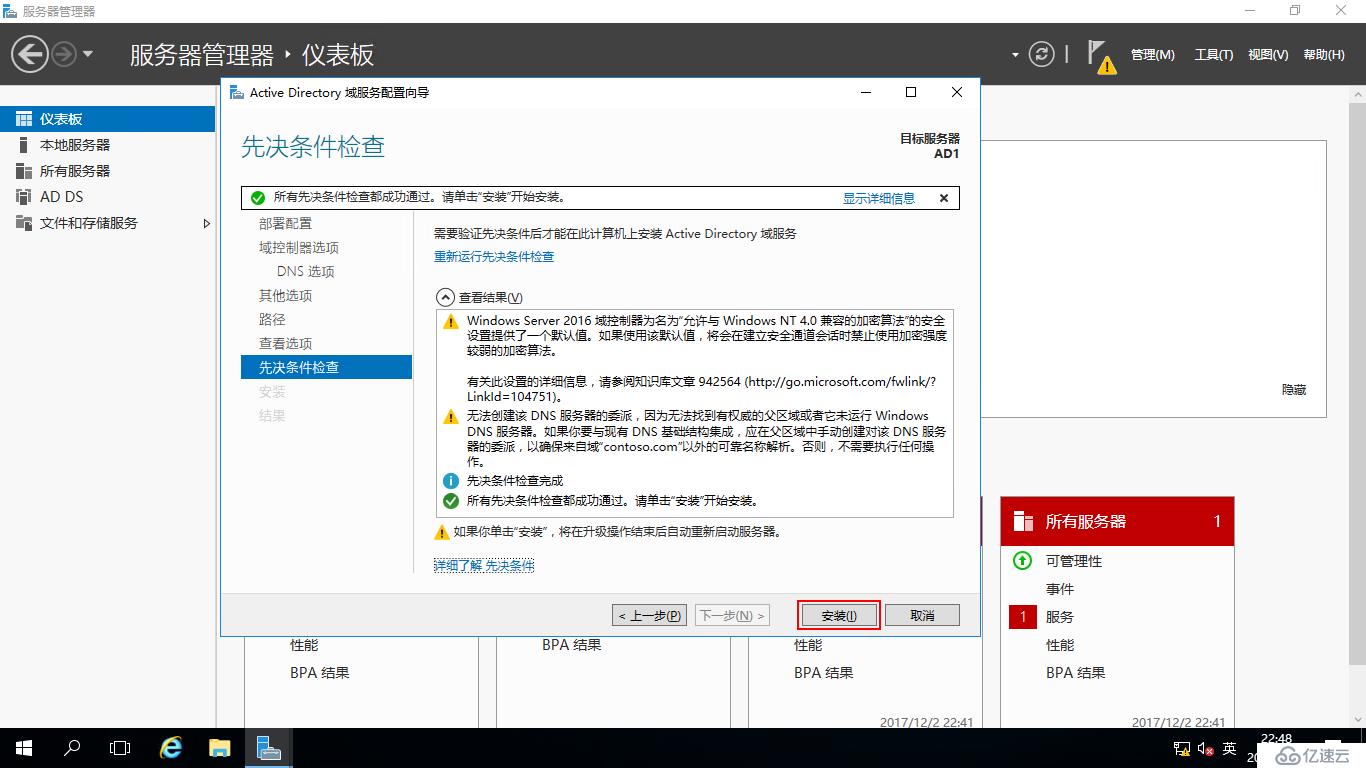Select 仪表板 in the left navigation
Image resolution: width=1366 pixels, height=768 pixels.
point(107,119)
